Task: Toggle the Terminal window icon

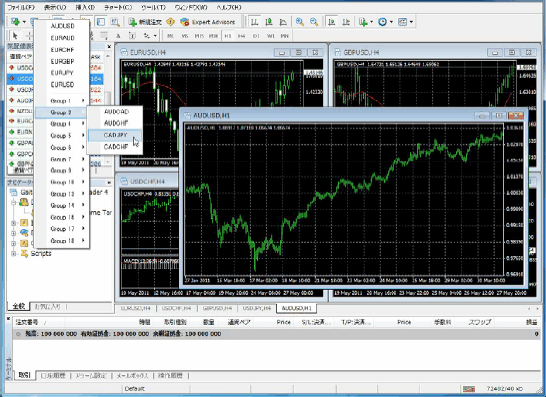Action: 101,22
